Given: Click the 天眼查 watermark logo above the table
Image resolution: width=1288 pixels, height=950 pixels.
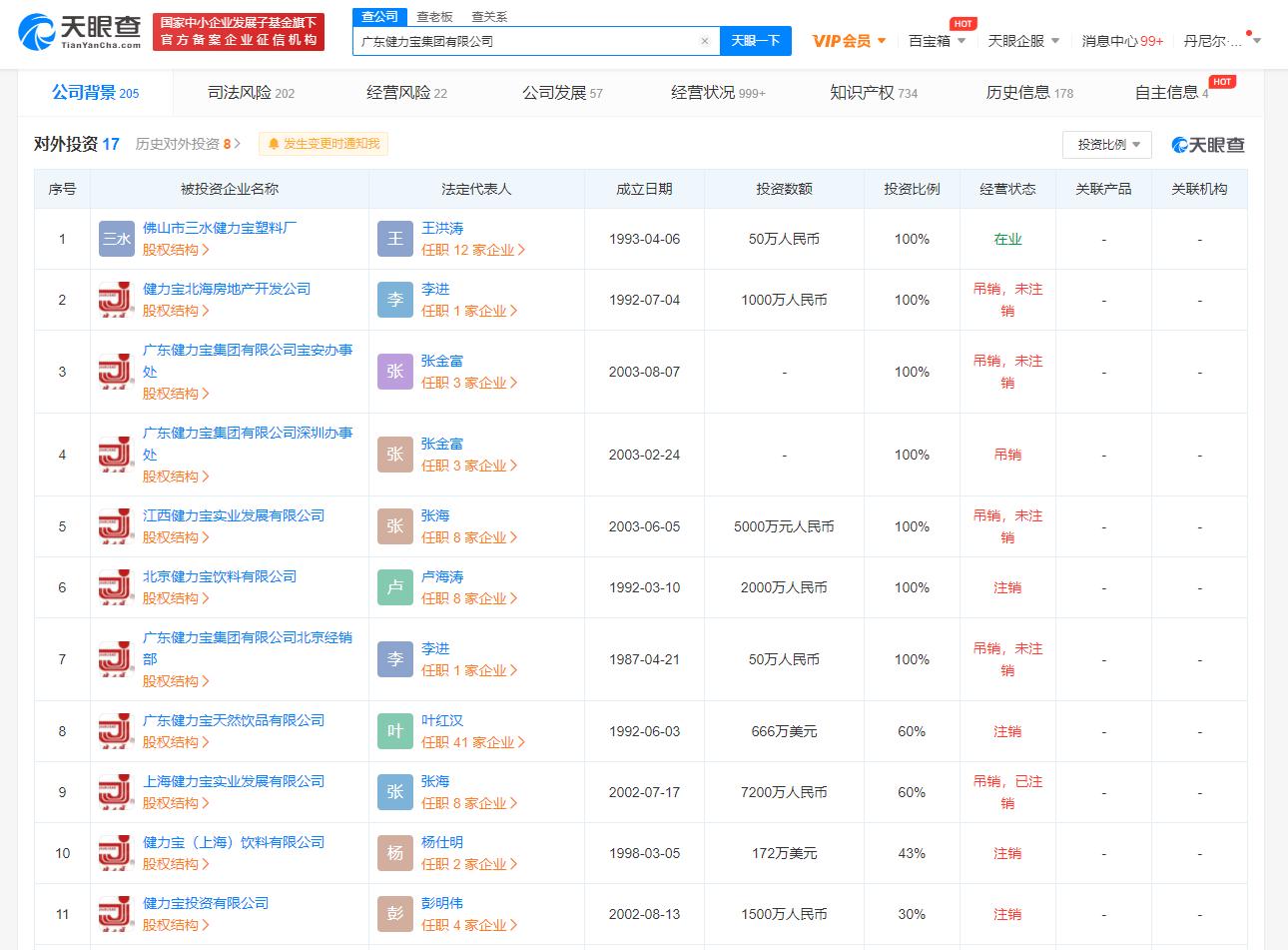Looking at the screenshot, I should [1208, 144].
